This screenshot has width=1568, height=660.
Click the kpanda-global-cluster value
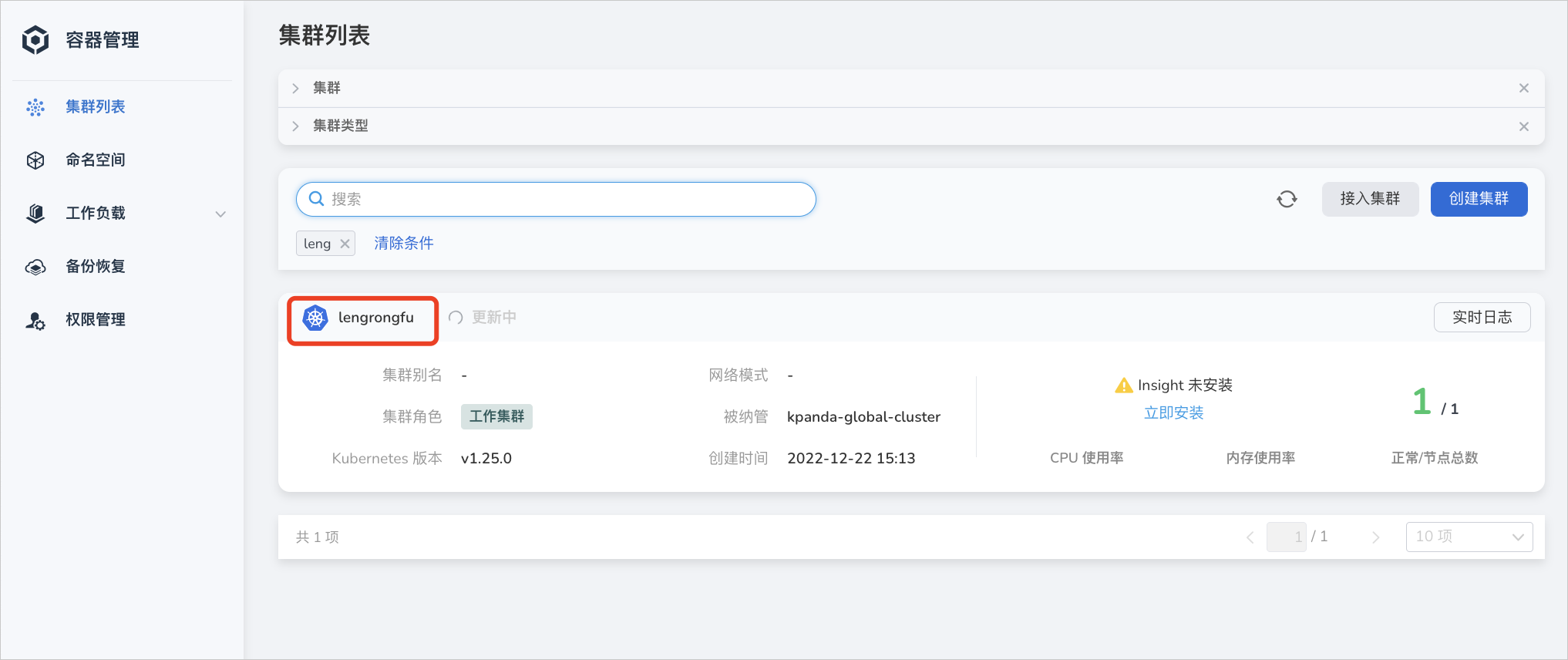pyautogui.click(x=863, y=417)
